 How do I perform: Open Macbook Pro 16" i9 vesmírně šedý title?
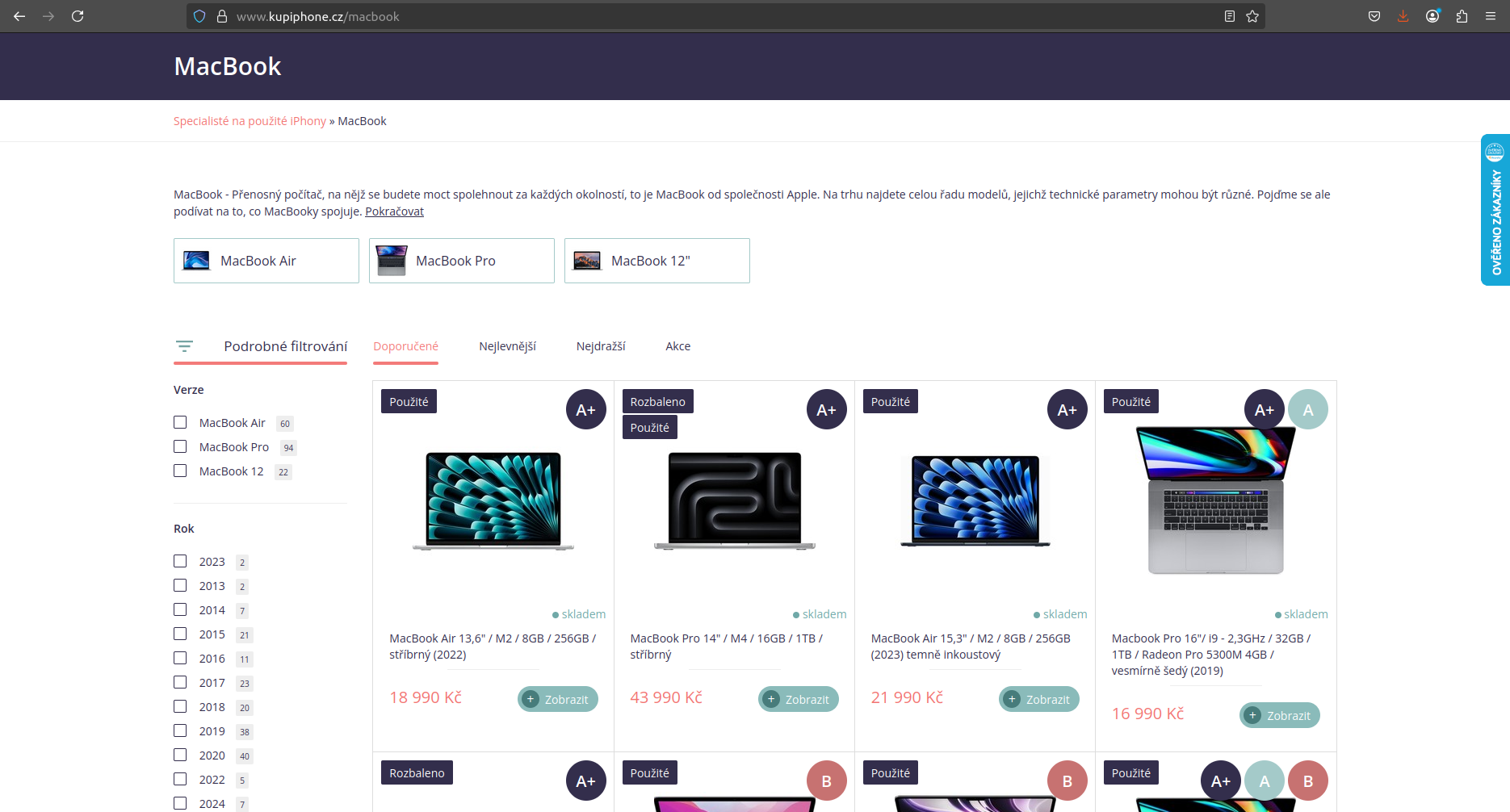[1211, 655]
